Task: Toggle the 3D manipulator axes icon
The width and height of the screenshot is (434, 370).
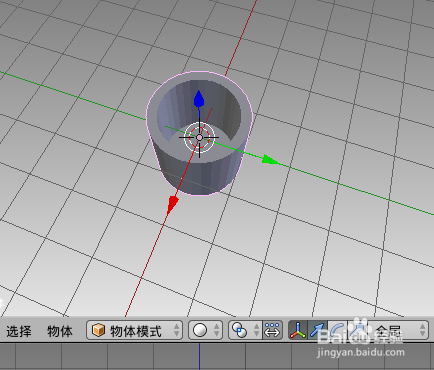Action: pyautogui.click(x=298, y=330)
